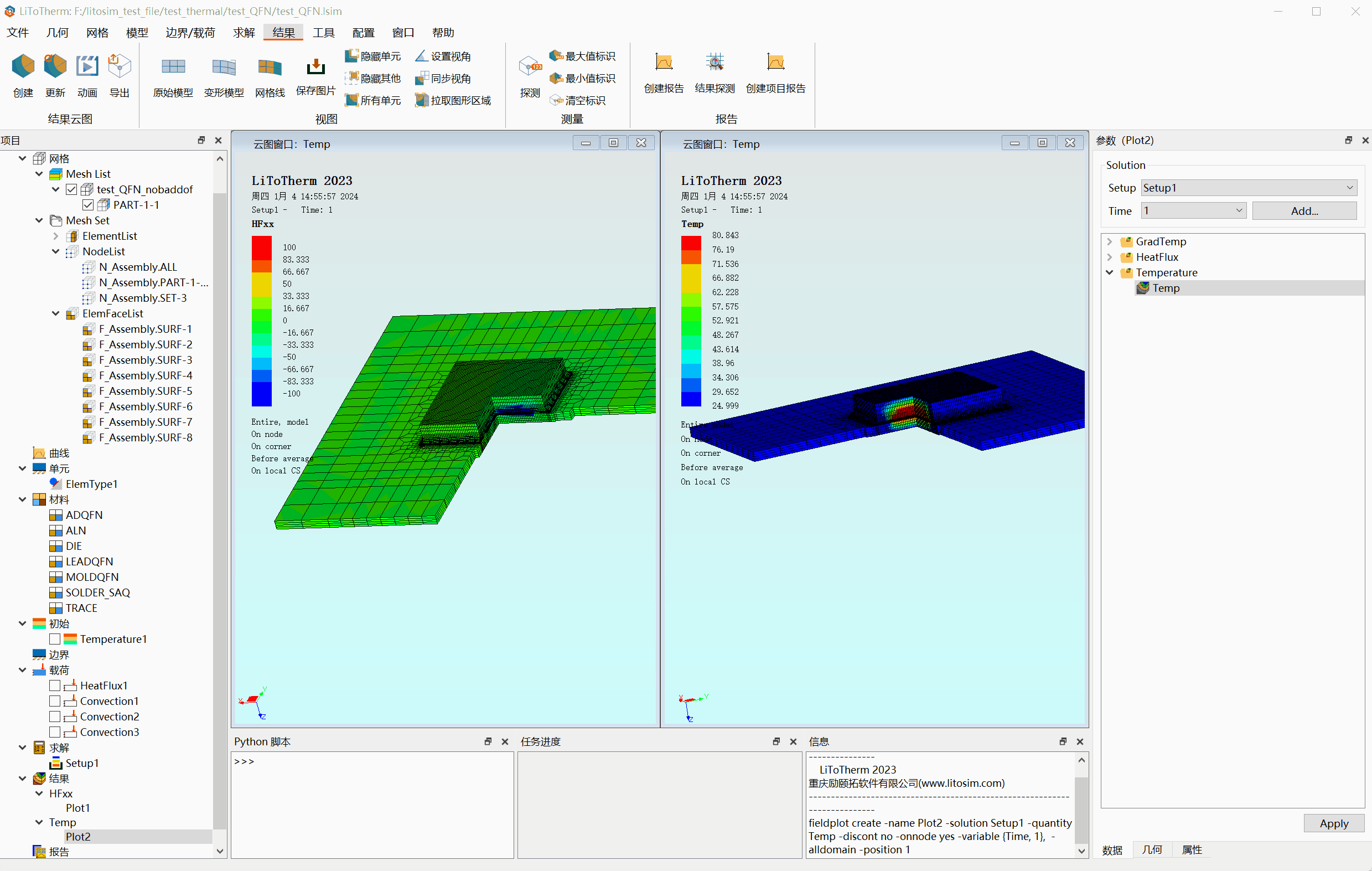Click the 最大值标识 max marker icon
The height and width of the screenshot is (871, 1372).
(556, 56)
